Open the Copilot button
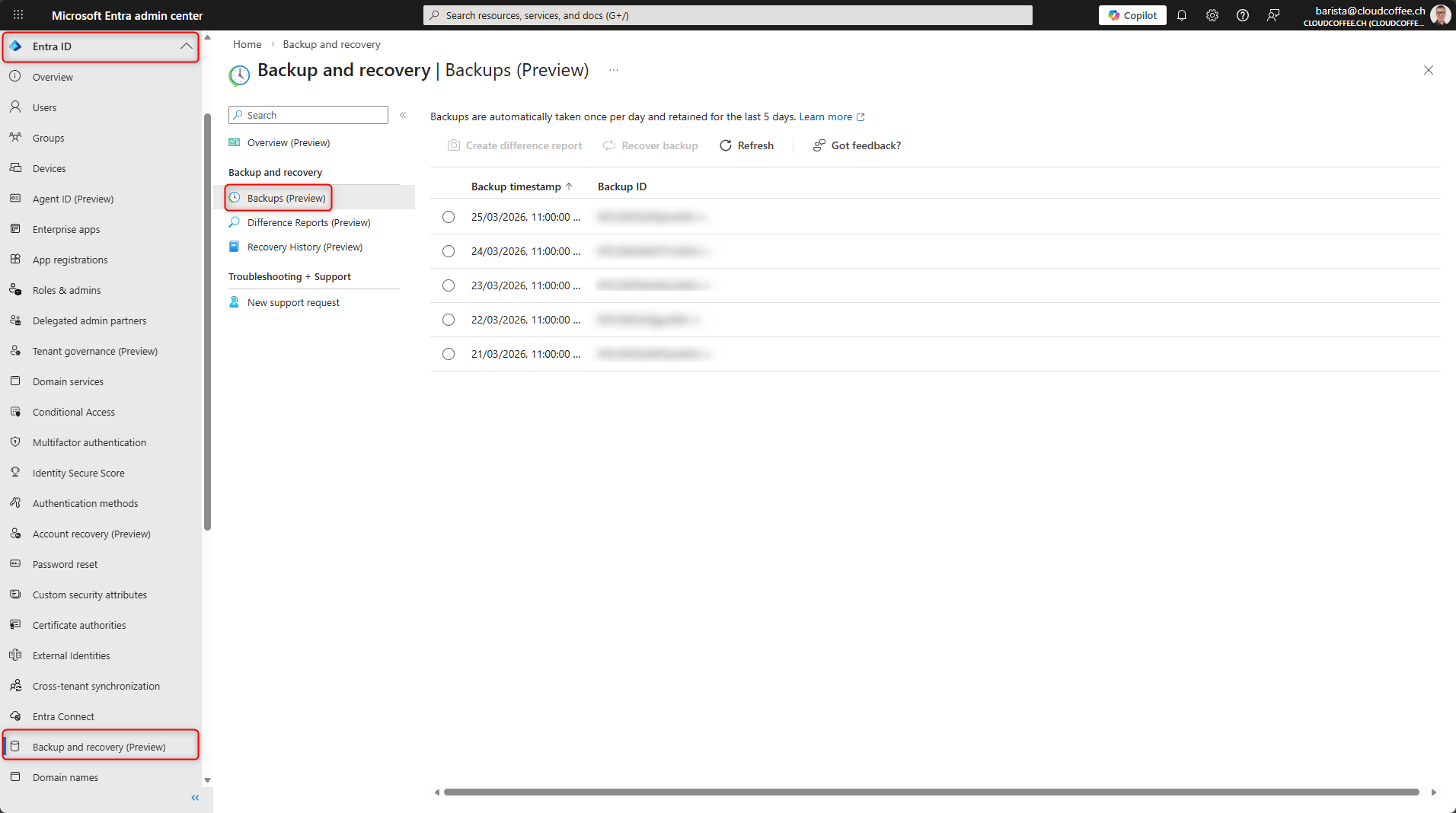Image resolution: width=1456 pixels, height=813 pixels. coord(1132,15)
